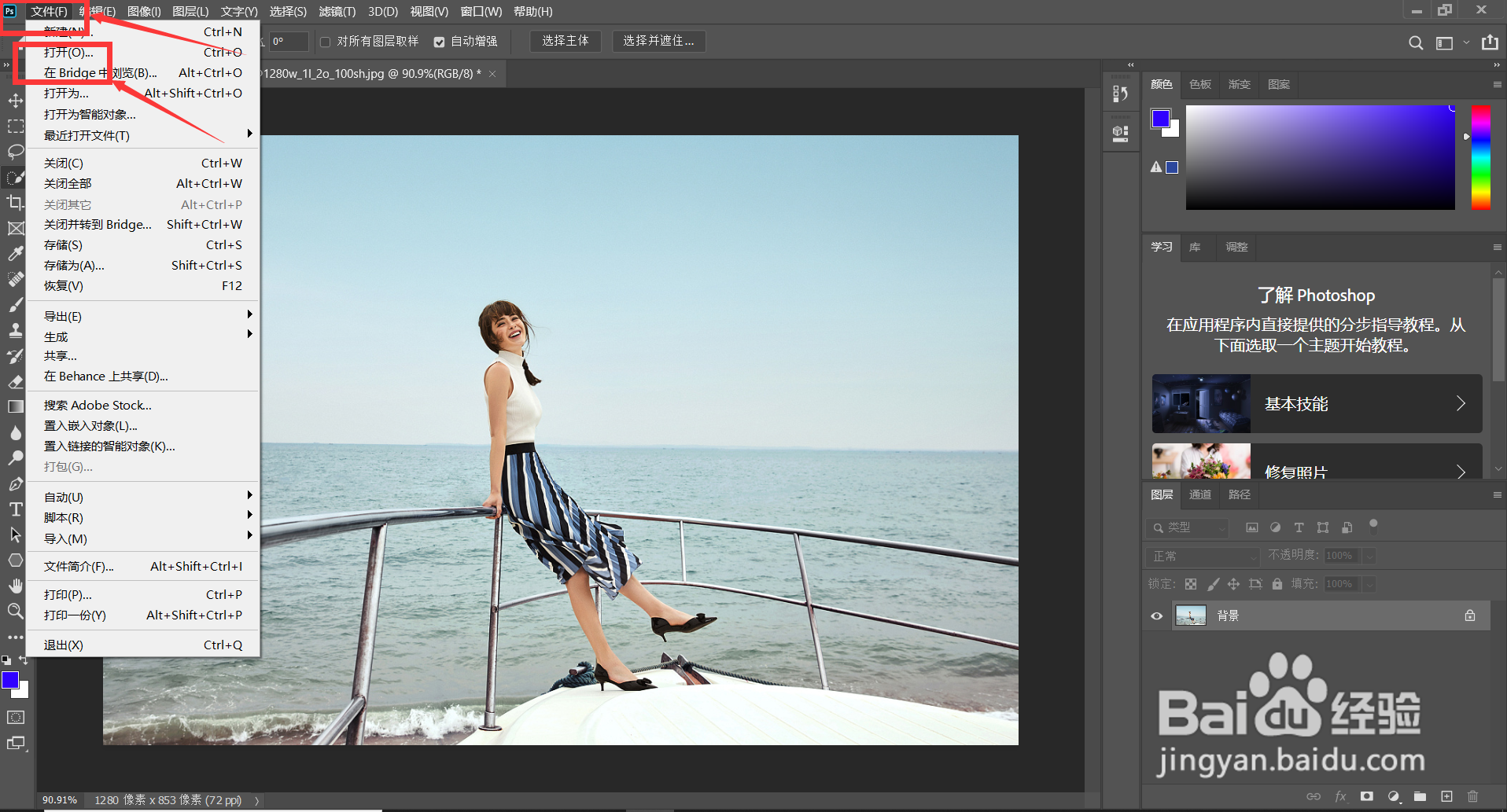Viewport: 1507px width, 812px height.
Task: Select the Move tool
Action: click(16, 101)
